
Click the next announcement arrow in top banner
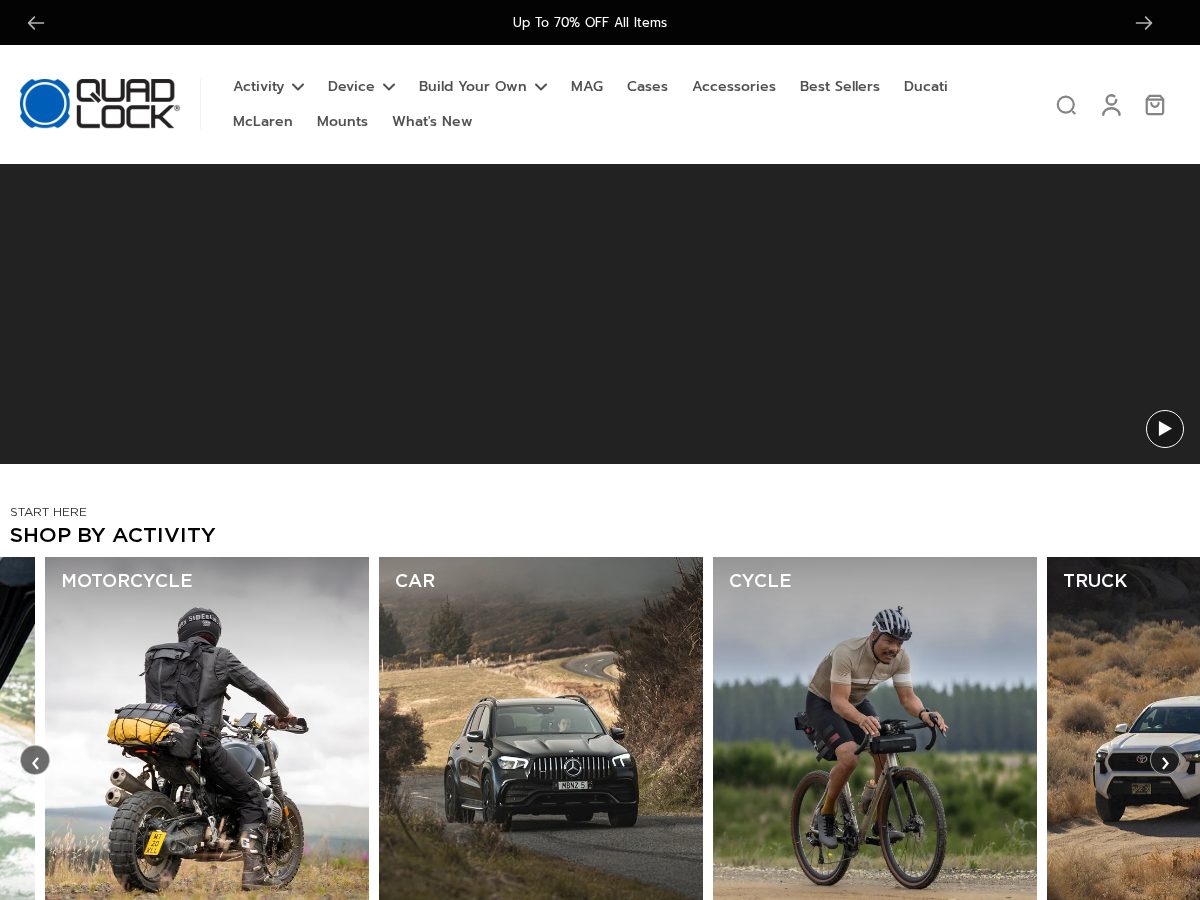(x=1144, y=22)
